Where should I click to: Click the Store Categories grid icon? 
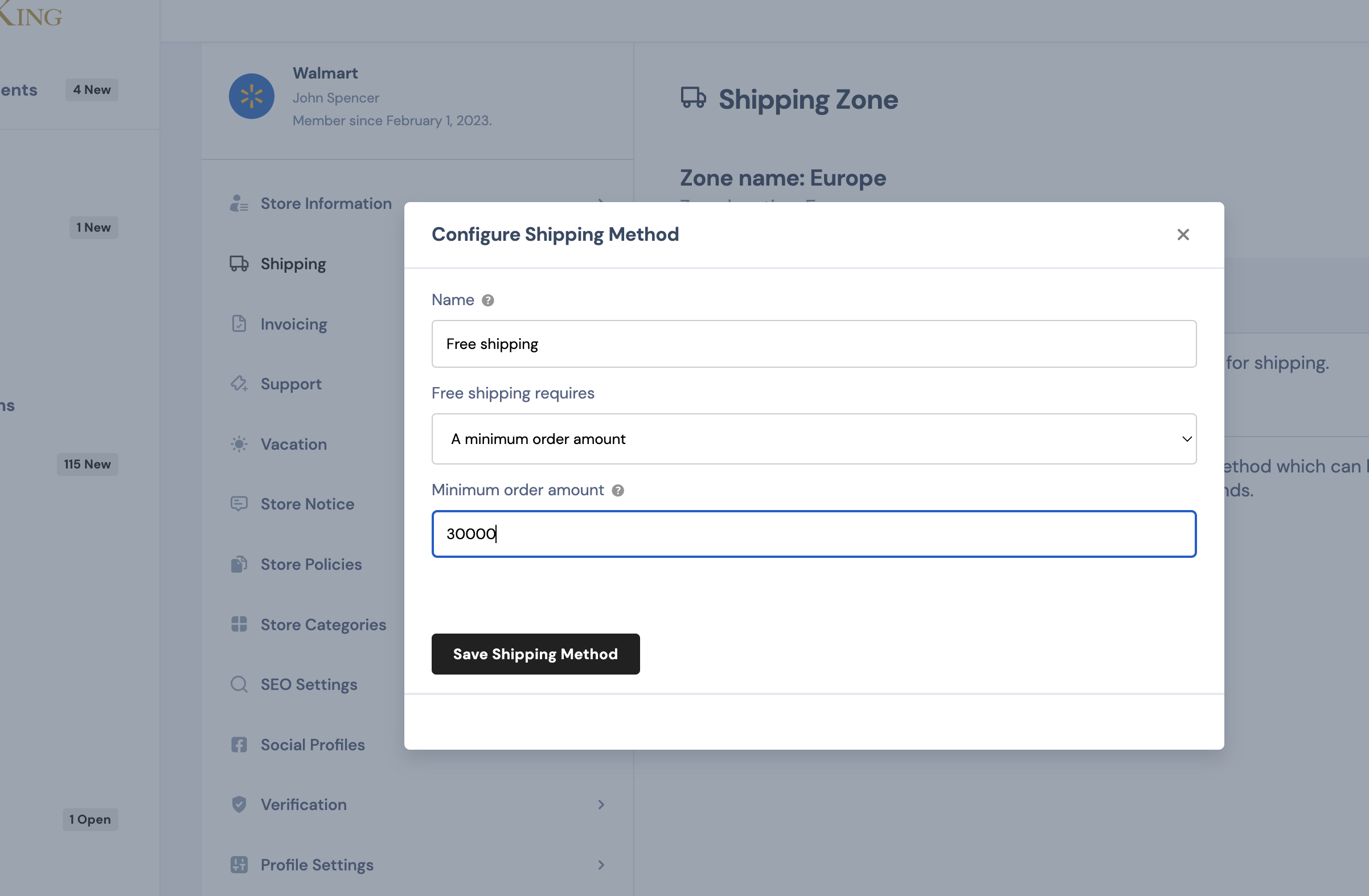pos(239,624)
